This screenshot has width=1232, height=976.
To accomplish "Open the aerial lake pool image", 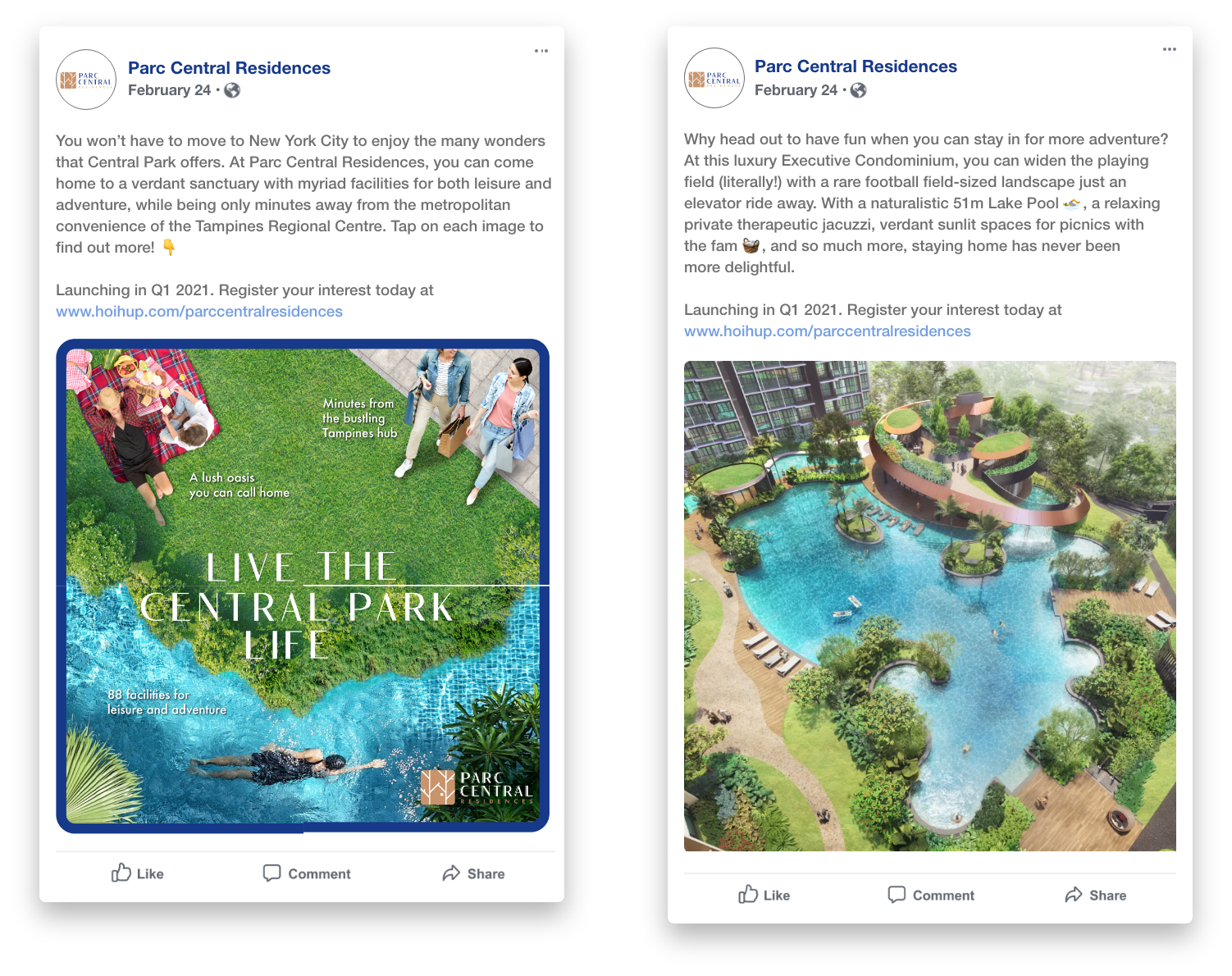I will coord(930,606).
